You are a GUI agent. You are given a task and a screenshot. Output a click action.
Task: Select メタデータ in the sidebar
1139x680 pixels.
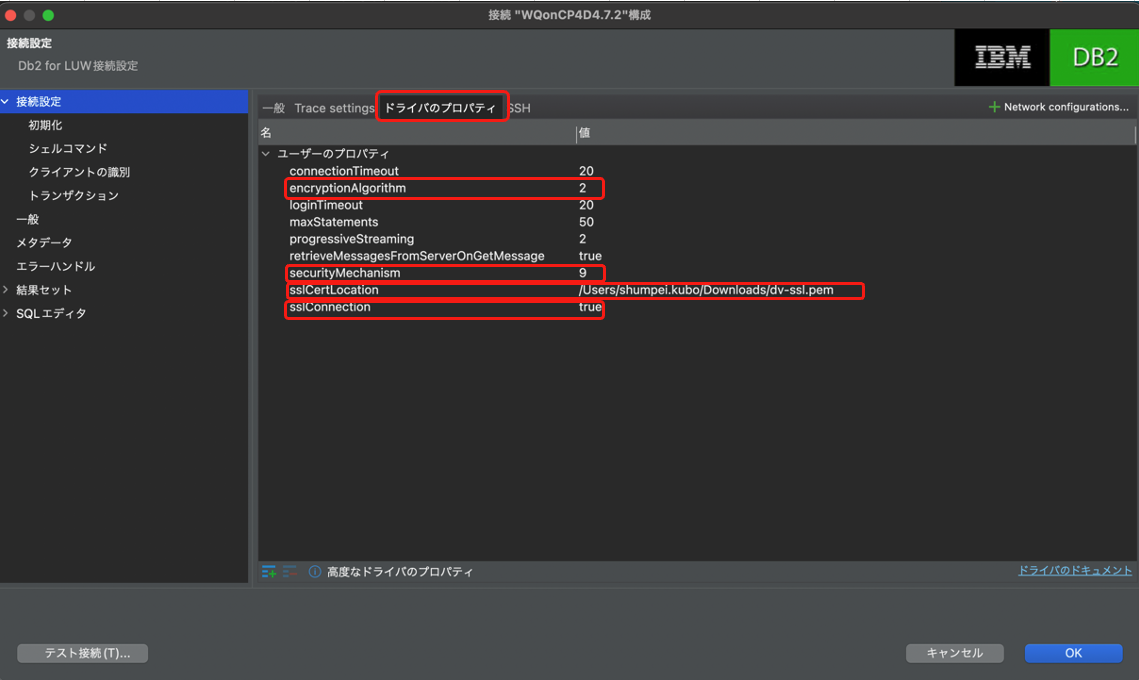tap(44, 243)
